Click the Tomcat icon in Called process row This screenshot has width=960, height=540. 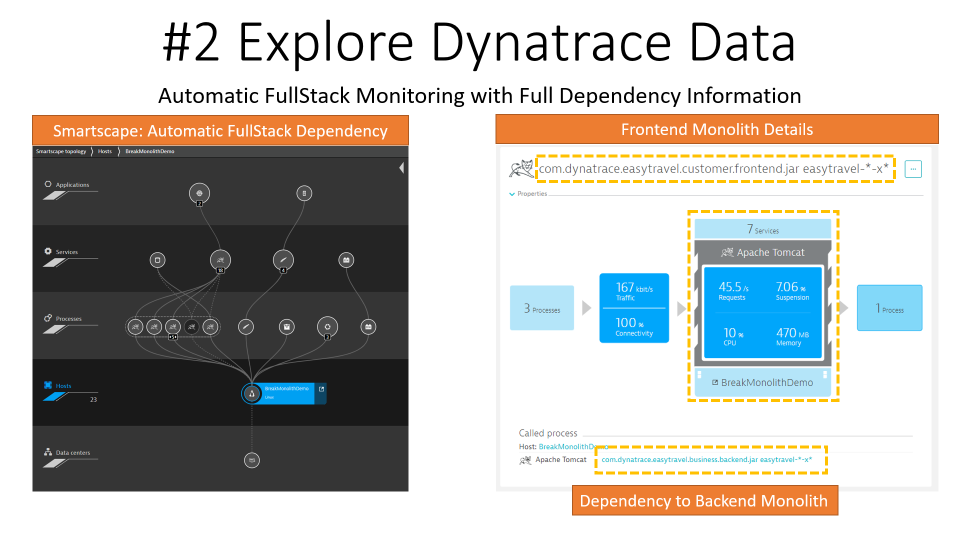pos(525,460)
